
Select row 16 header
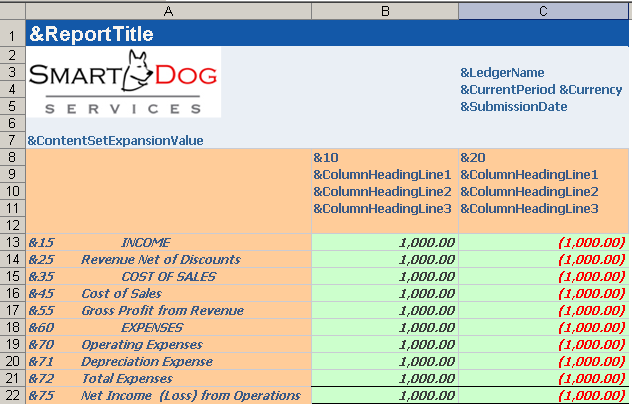pyautogui.click(x=12, y=293)
